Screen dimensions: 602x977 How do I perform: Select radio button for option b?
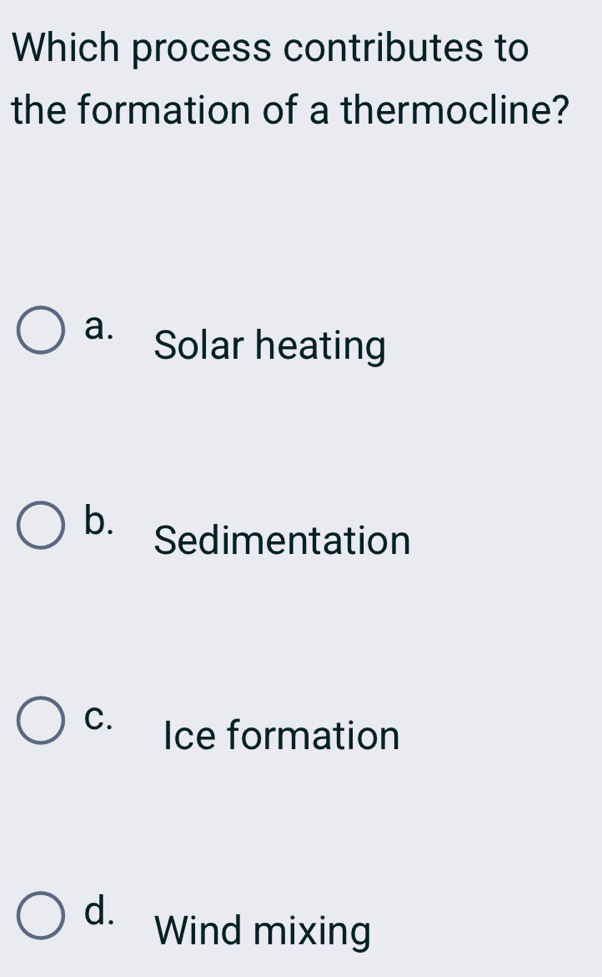pyautogui.click(x=40, y=525)
